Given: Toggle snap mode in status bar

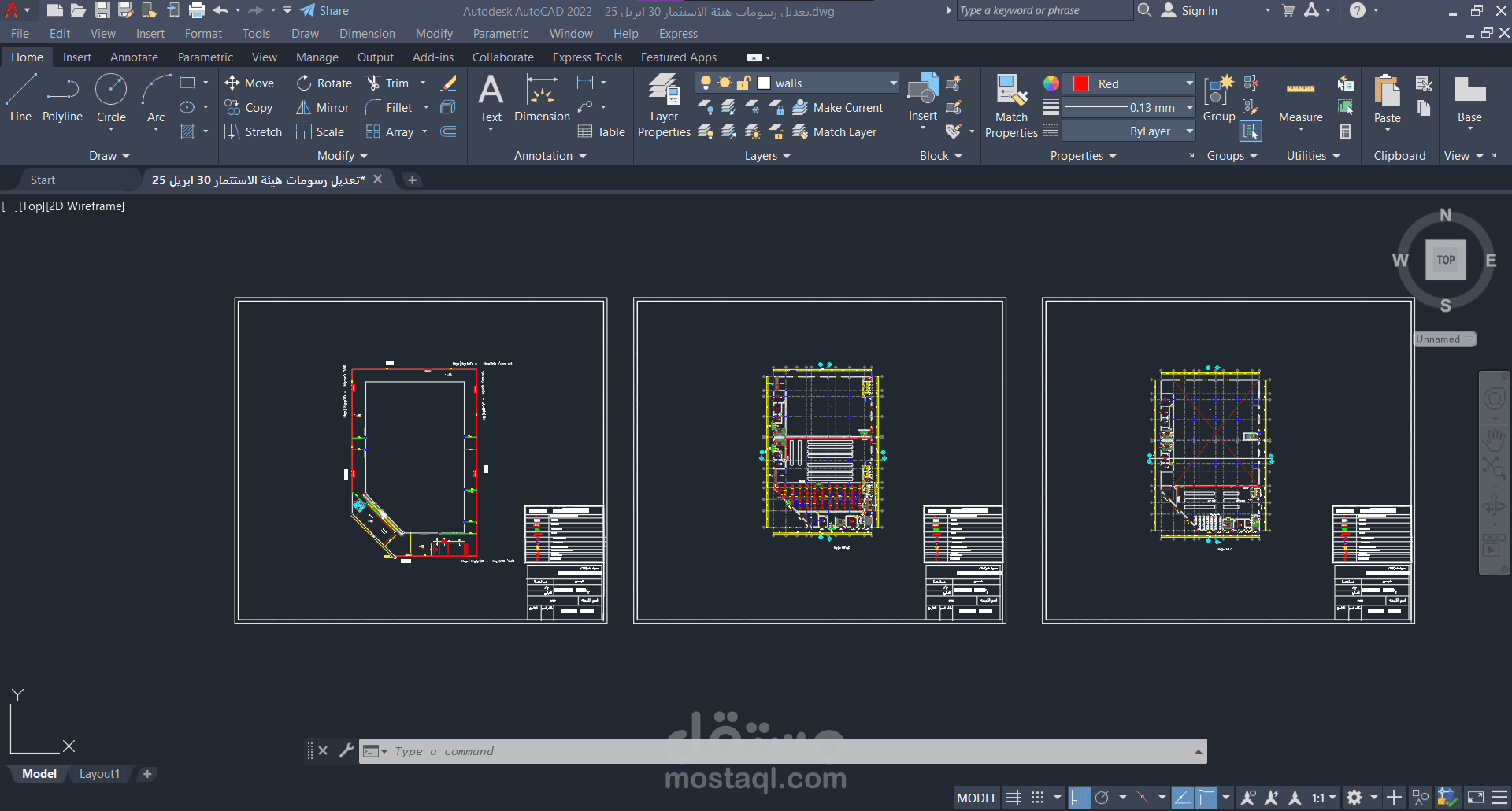Looking at the screenshot, I should [1038, 798].
